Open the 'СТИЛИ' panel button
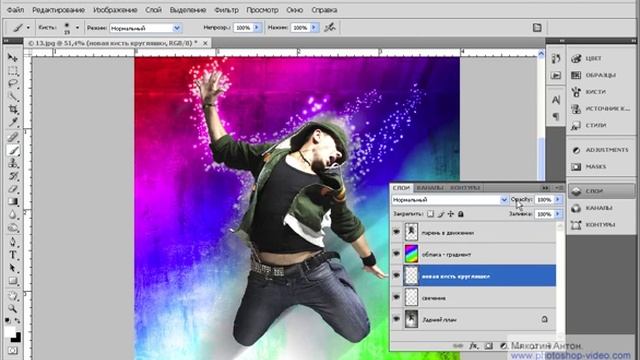640x360 pixels. point(602,125)
